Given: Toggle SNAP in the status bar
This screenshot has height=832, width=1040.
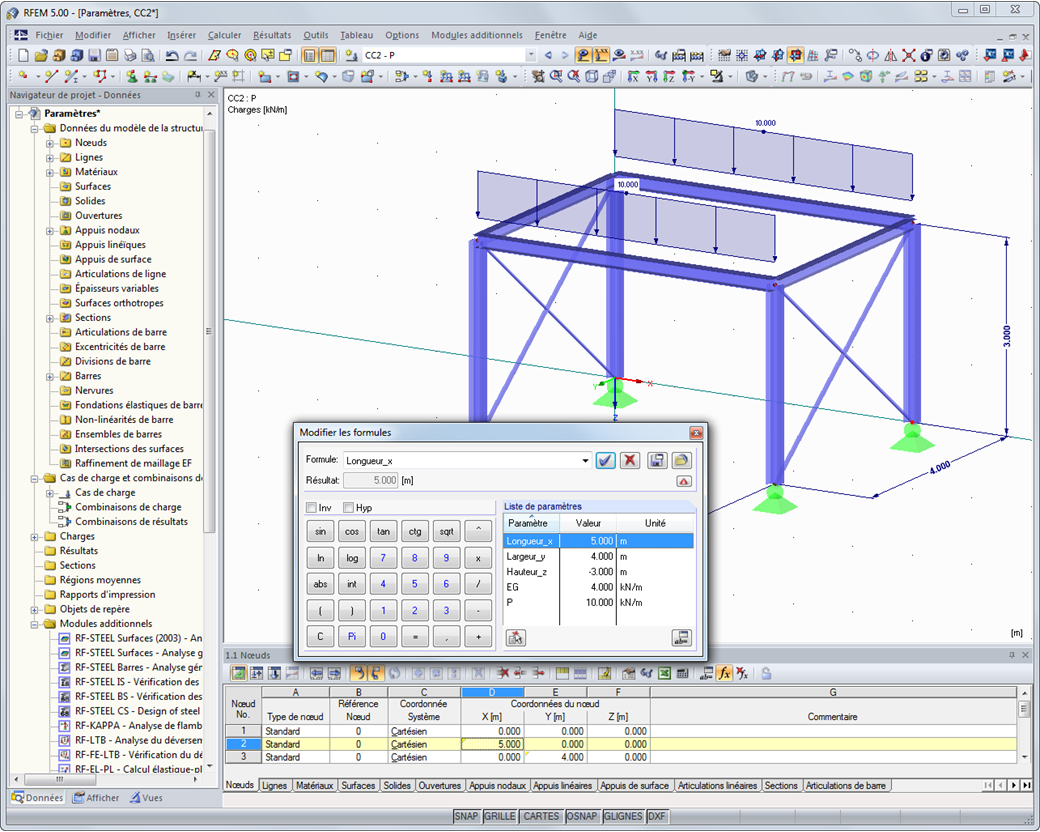Looking at the screenshot, I should [x=466, y=817].
